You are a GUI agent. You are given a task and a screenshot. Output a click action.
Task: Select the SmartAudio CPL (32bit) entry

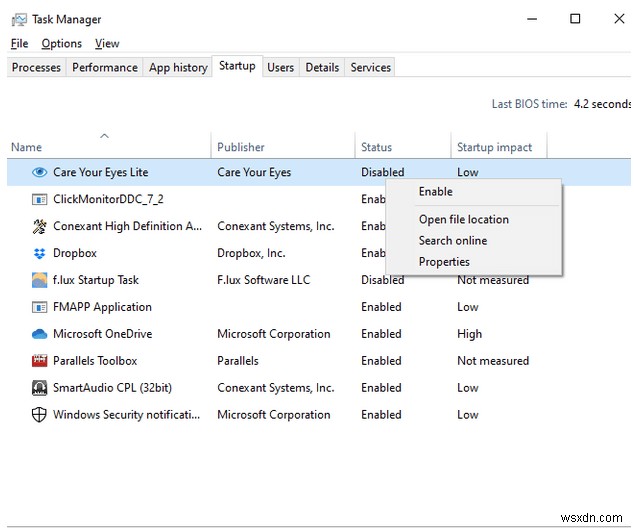tap(112, 388)
